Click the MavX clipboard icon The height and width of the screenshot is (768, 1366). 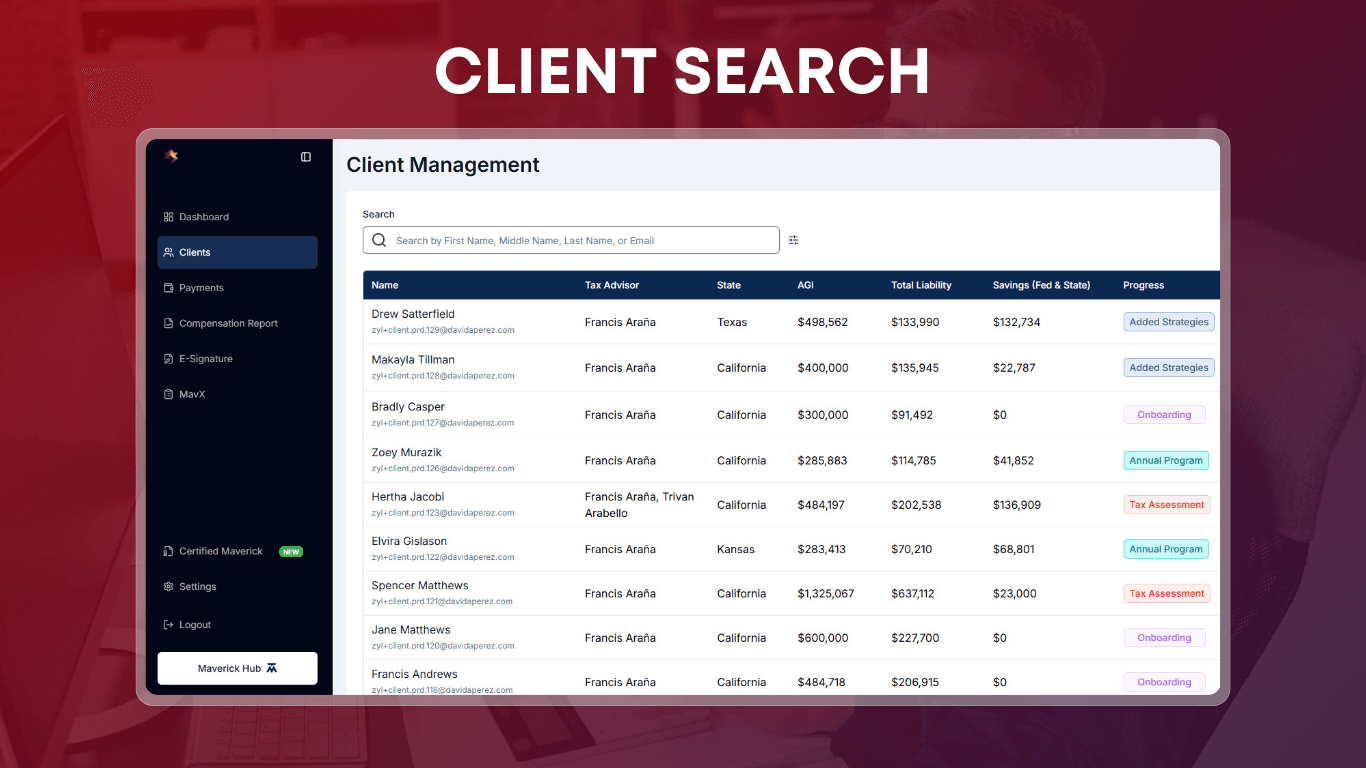(x=168, y=395)
